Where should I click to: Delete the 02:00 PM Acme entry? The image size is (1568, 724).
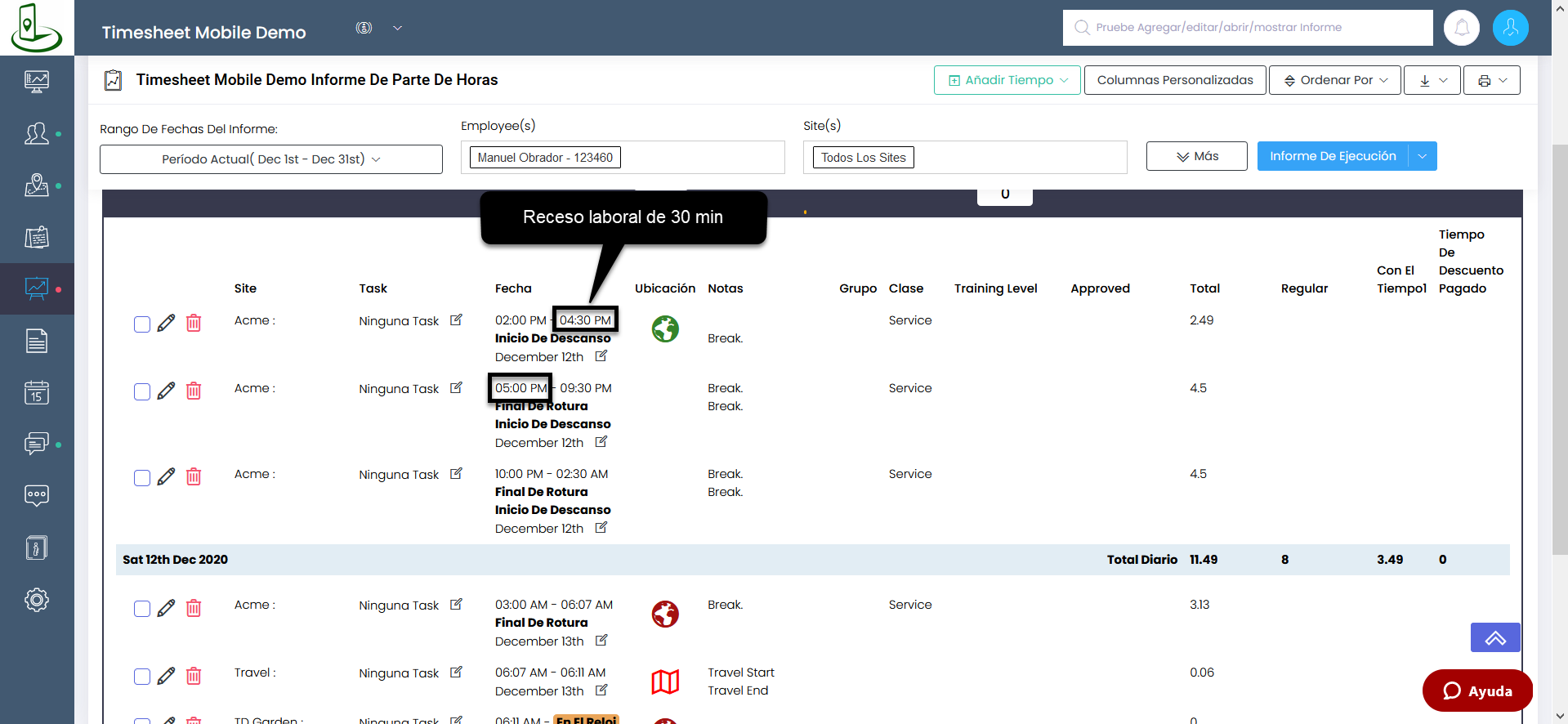[194, 324]
